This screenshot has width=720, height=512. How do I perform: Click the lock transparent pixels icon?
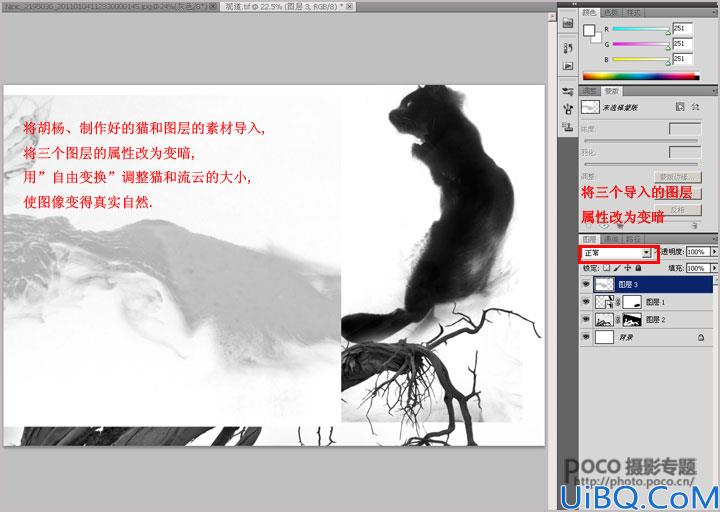coord(606,268)
